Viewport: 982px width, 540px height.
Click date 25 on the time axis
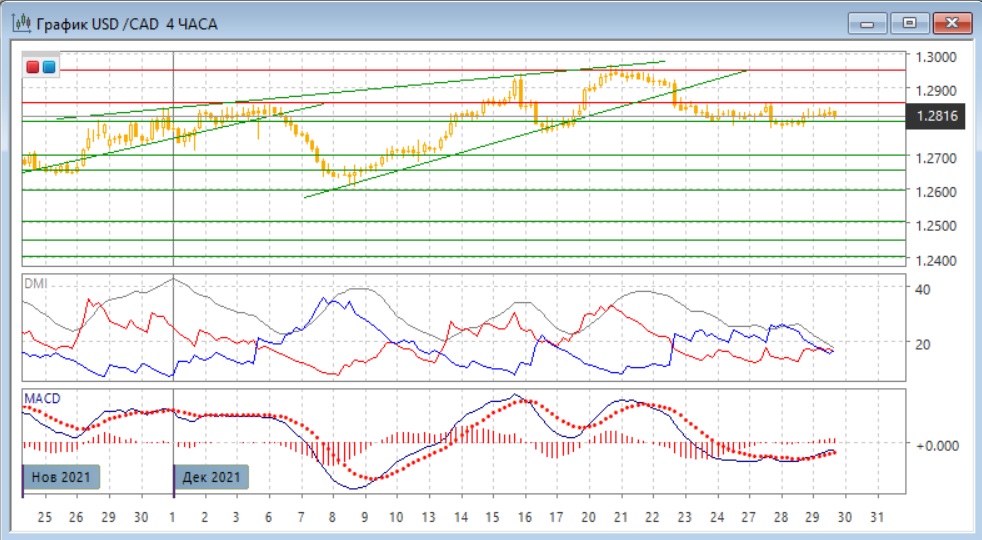coord(44,517)
